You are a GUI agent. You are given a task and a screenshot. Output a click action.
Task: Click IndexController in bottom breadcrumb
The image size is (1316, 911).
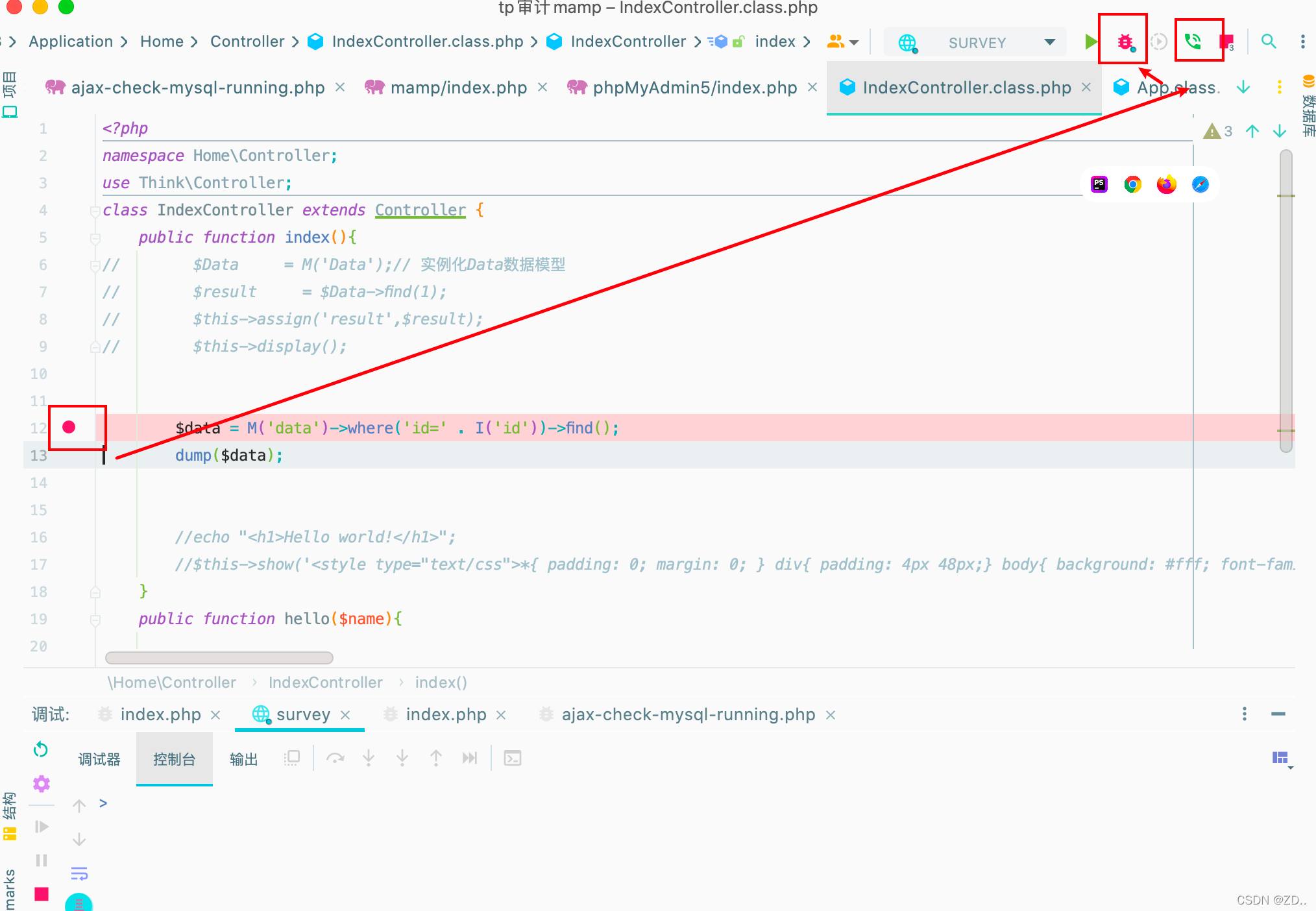[325, 683]
